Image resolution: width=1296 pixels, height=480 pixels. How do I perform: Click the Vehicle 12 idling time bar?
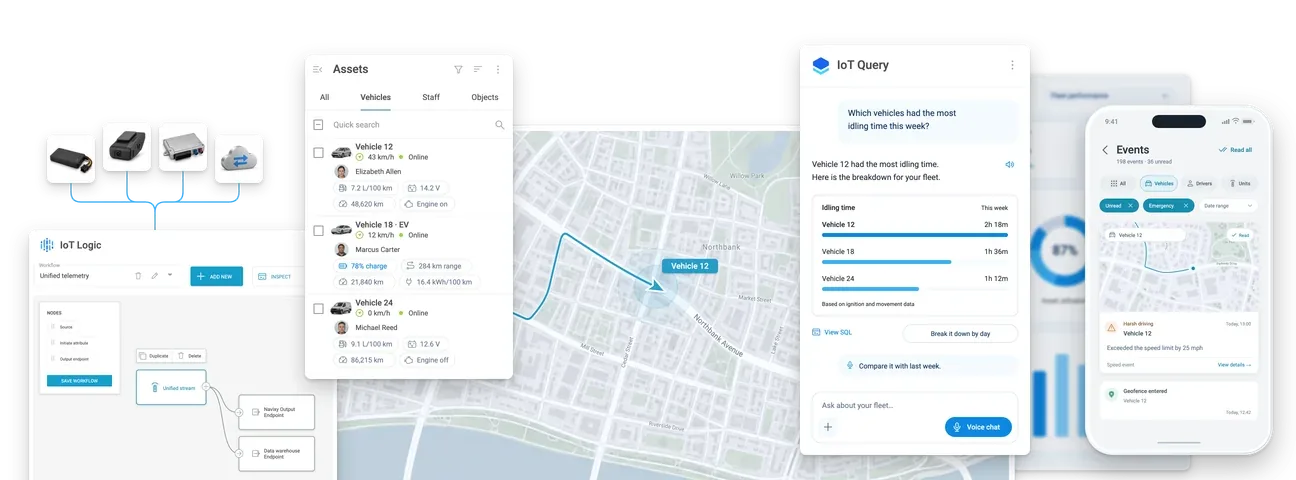pyautogui.click(x=915, y=235)
